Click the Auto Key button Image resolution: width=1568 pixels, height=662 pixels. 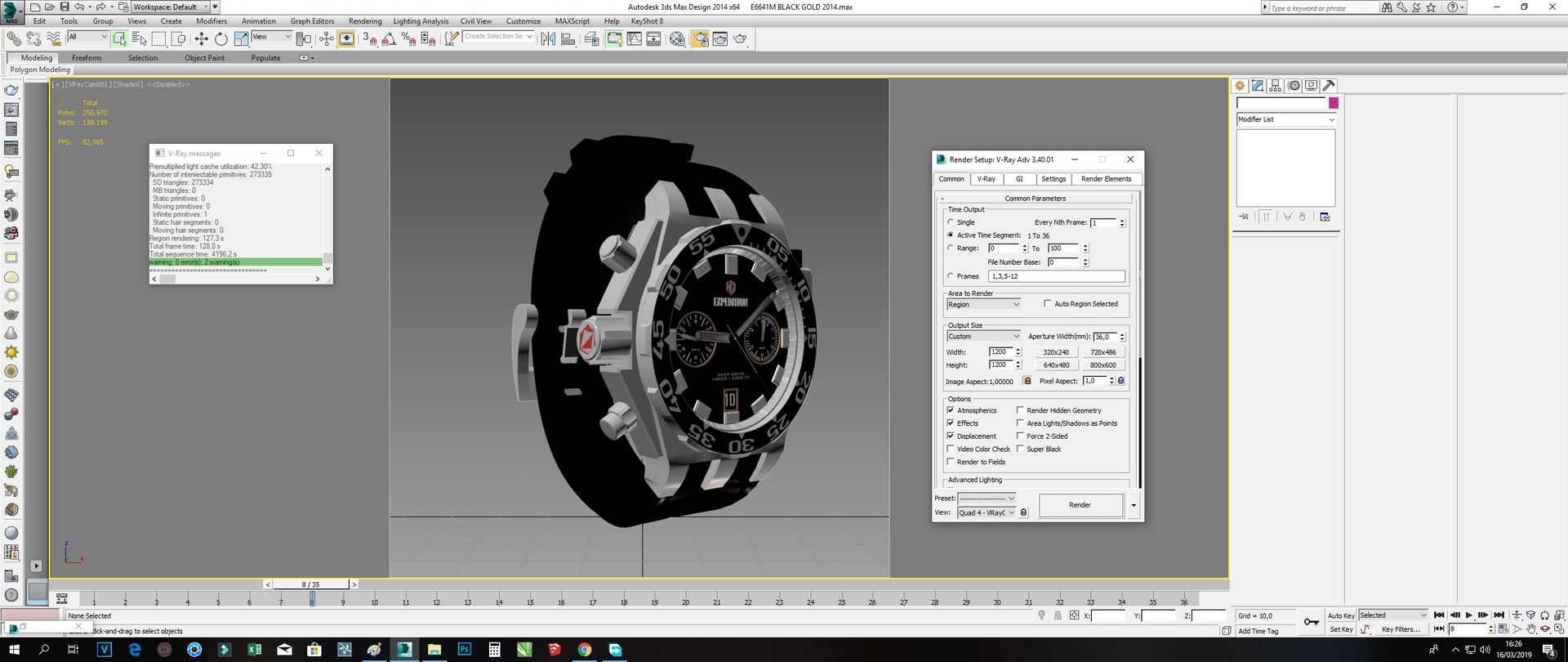pyautogui.click(x=1341, y=615)
